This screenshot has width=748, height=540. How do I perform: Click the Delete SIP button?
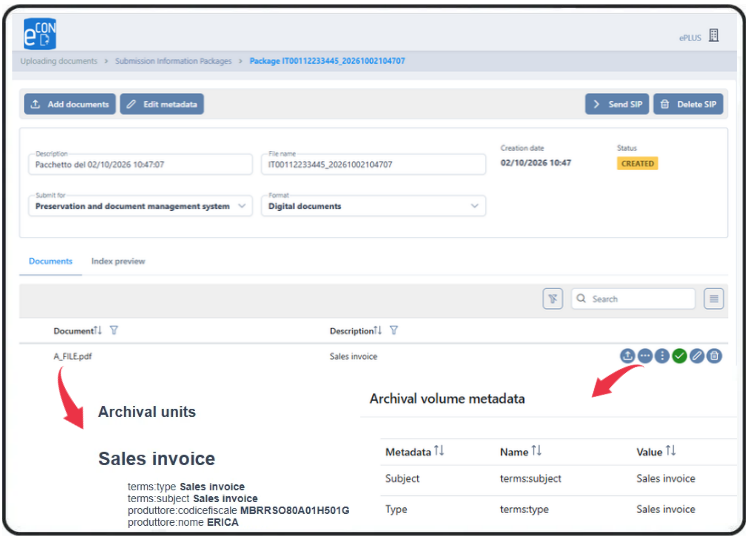[688, 104]
